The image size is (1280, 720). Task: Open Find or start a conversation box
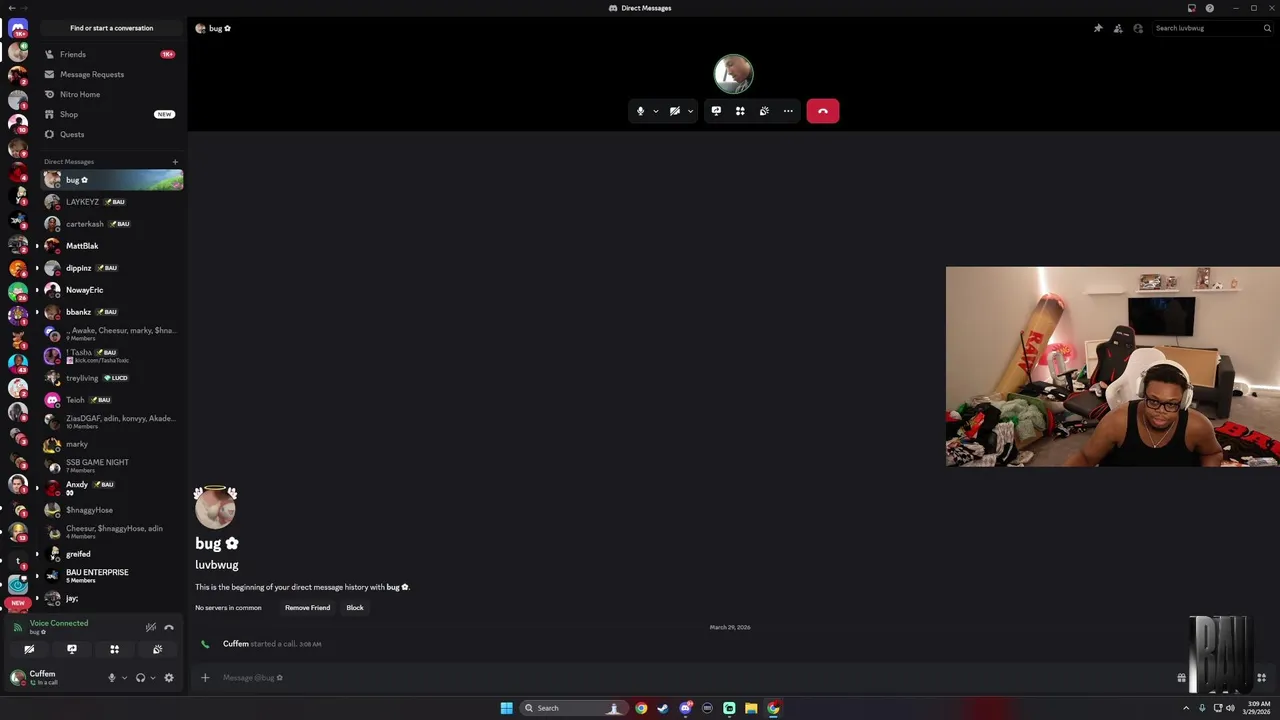112,28
